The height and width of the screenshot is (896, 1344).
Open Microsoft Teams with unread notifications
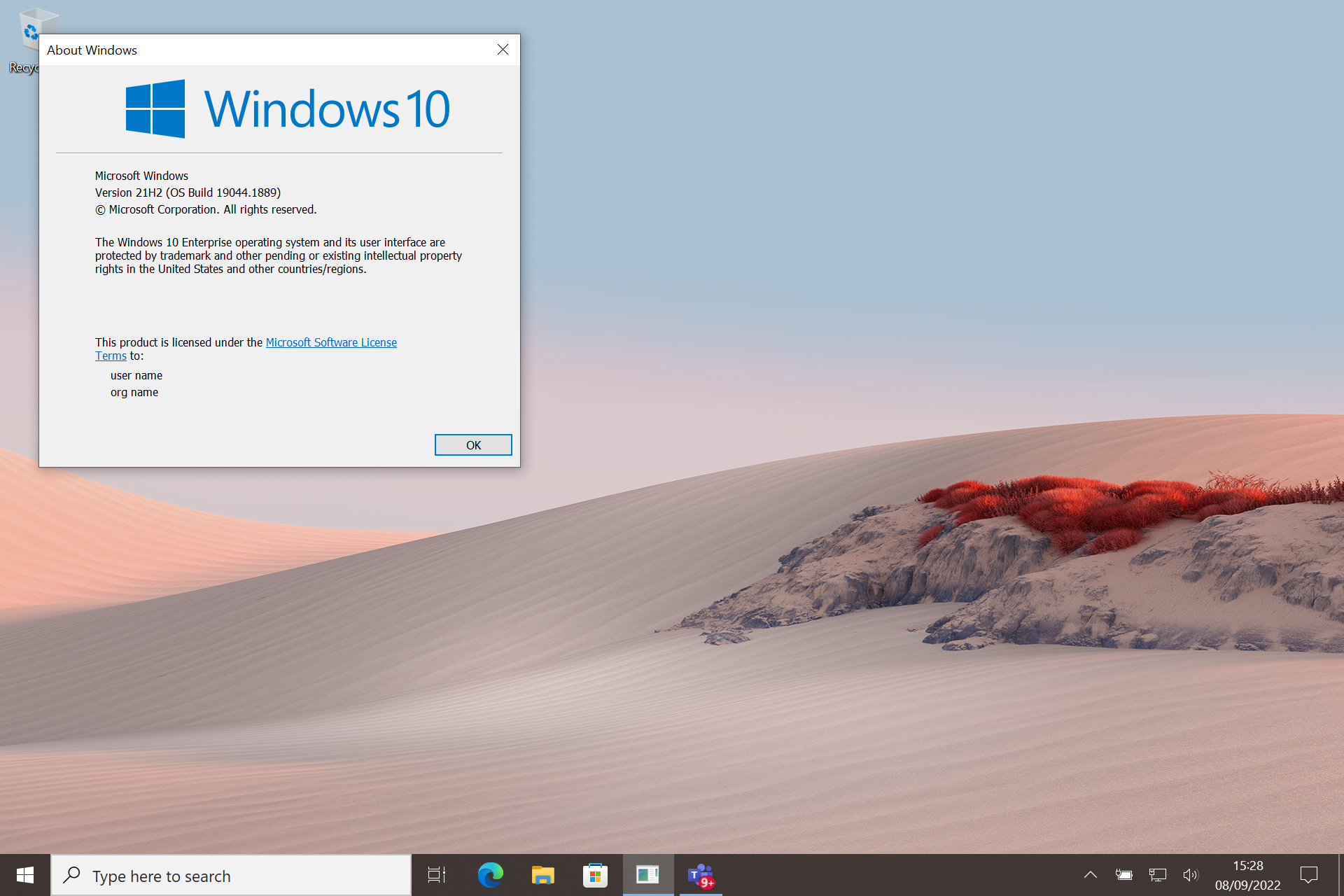pos(699,875)
